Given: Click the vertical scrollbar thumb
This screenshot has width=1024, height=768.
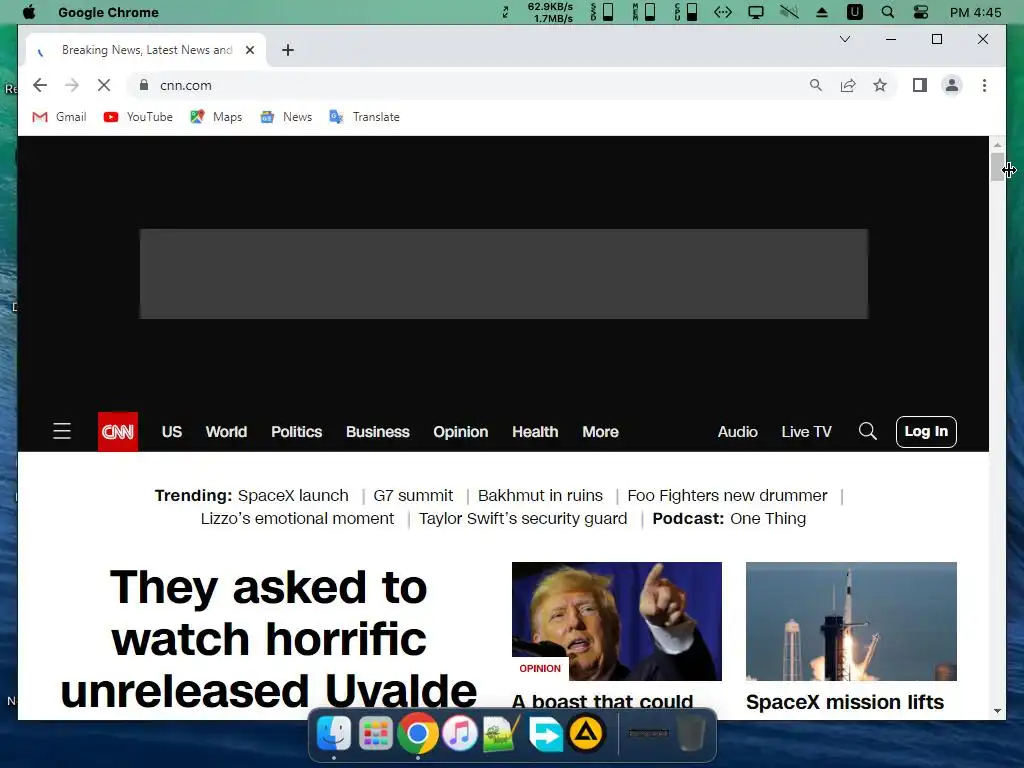Looking at the screenshot, I should pos(997,167).
